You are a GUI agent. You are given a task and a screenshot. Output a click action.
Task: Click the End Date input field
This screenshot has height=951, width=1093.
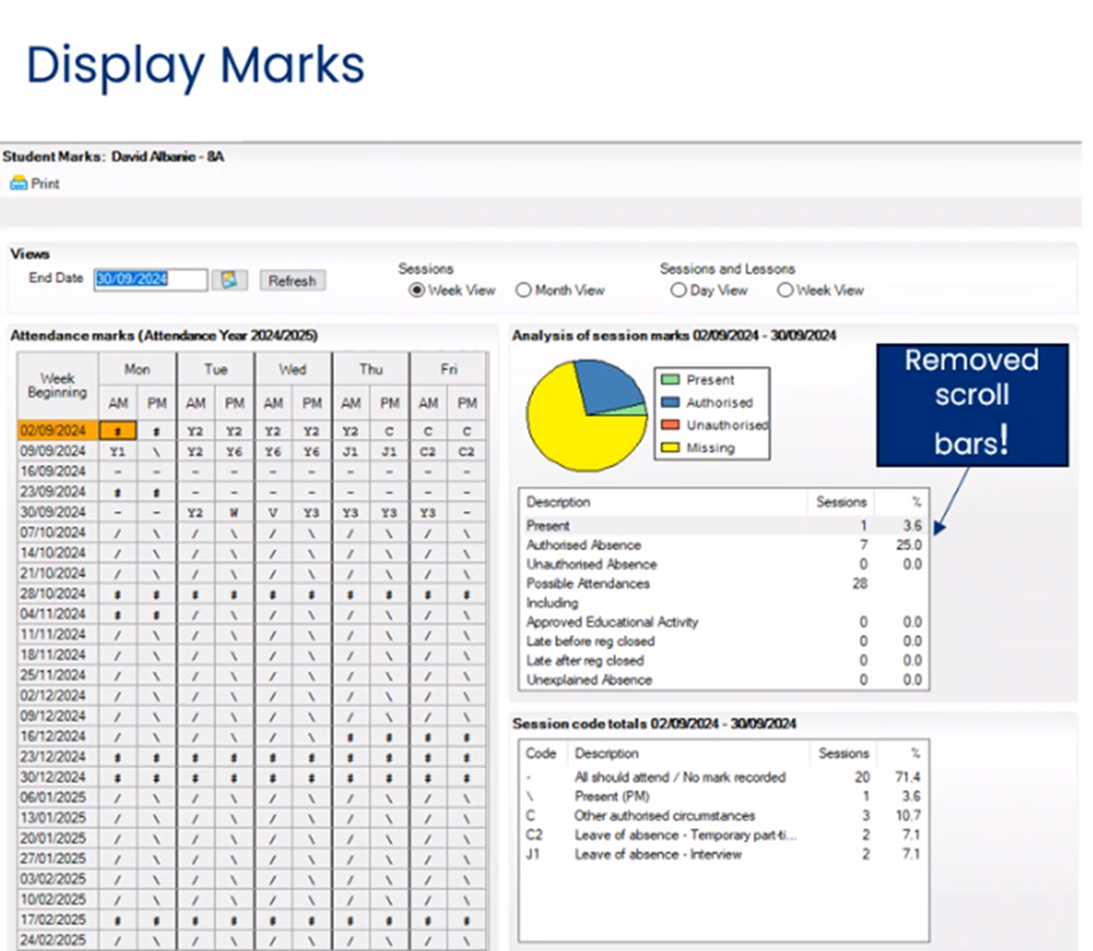point(150,280)
